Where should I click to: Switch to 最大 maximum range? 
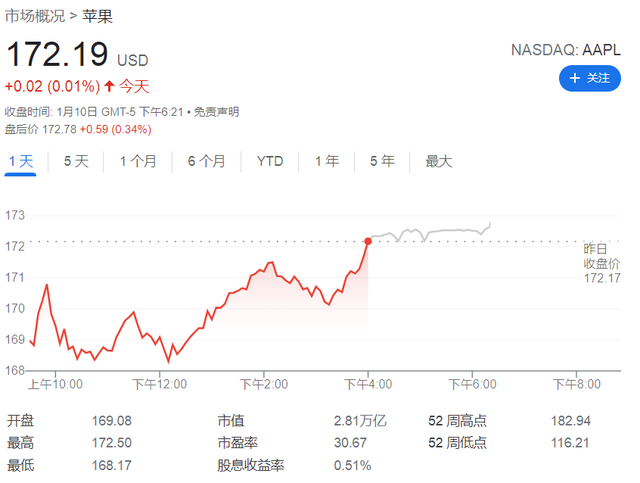[x=439, y=161]
